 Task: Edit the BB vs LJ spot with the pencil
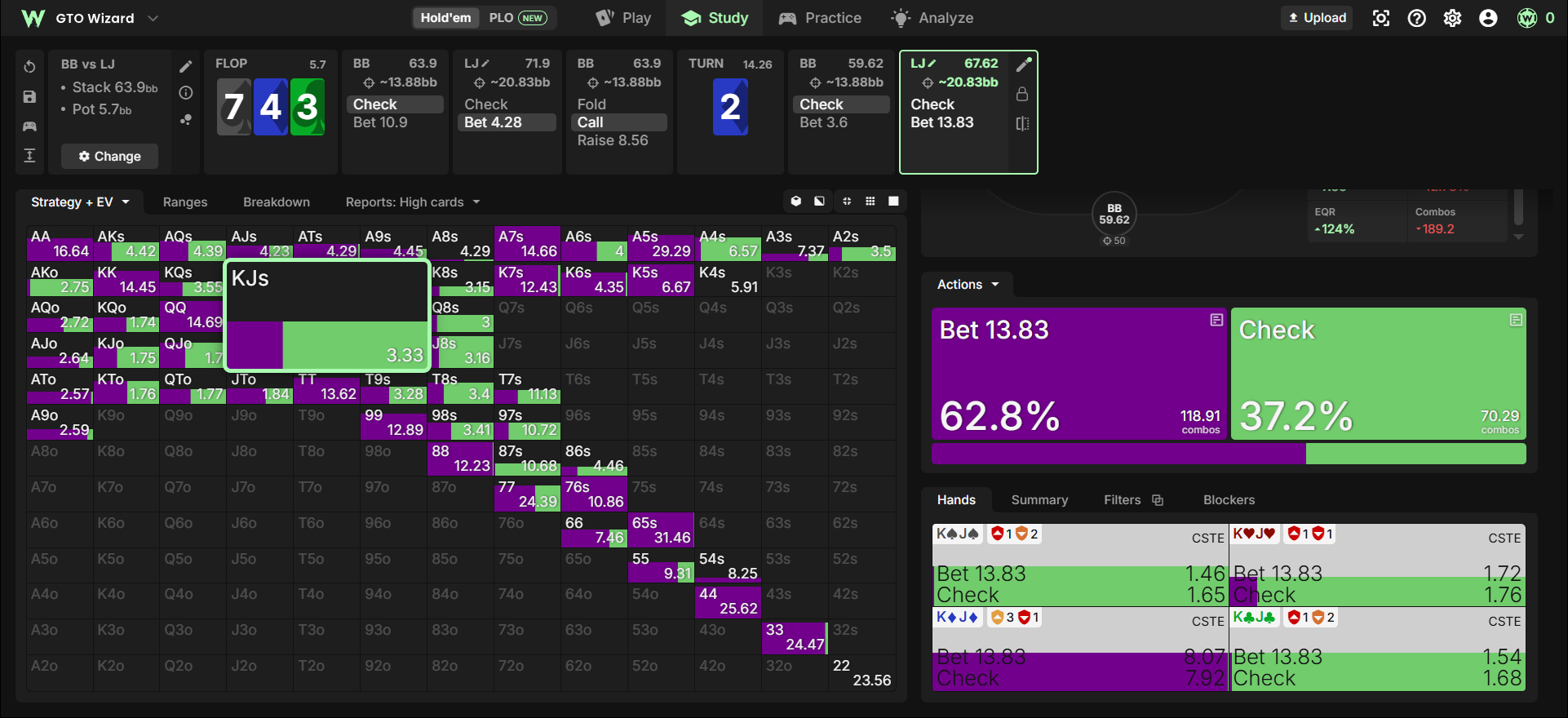coord(186,66)
